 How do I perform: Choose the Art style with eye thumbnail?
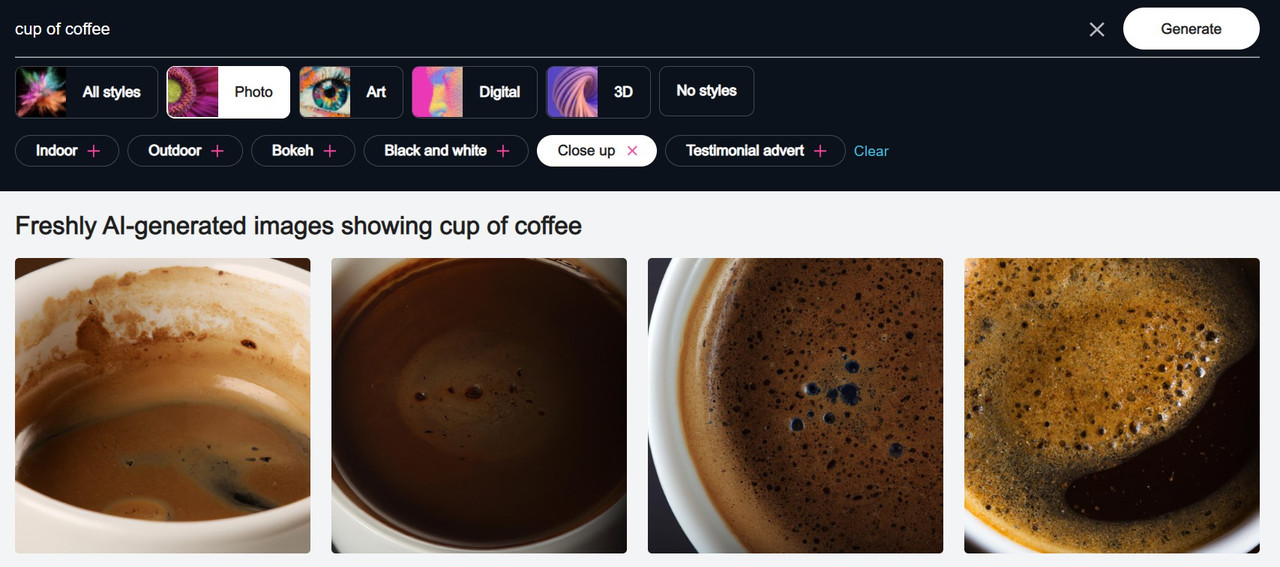pos(351,92)
